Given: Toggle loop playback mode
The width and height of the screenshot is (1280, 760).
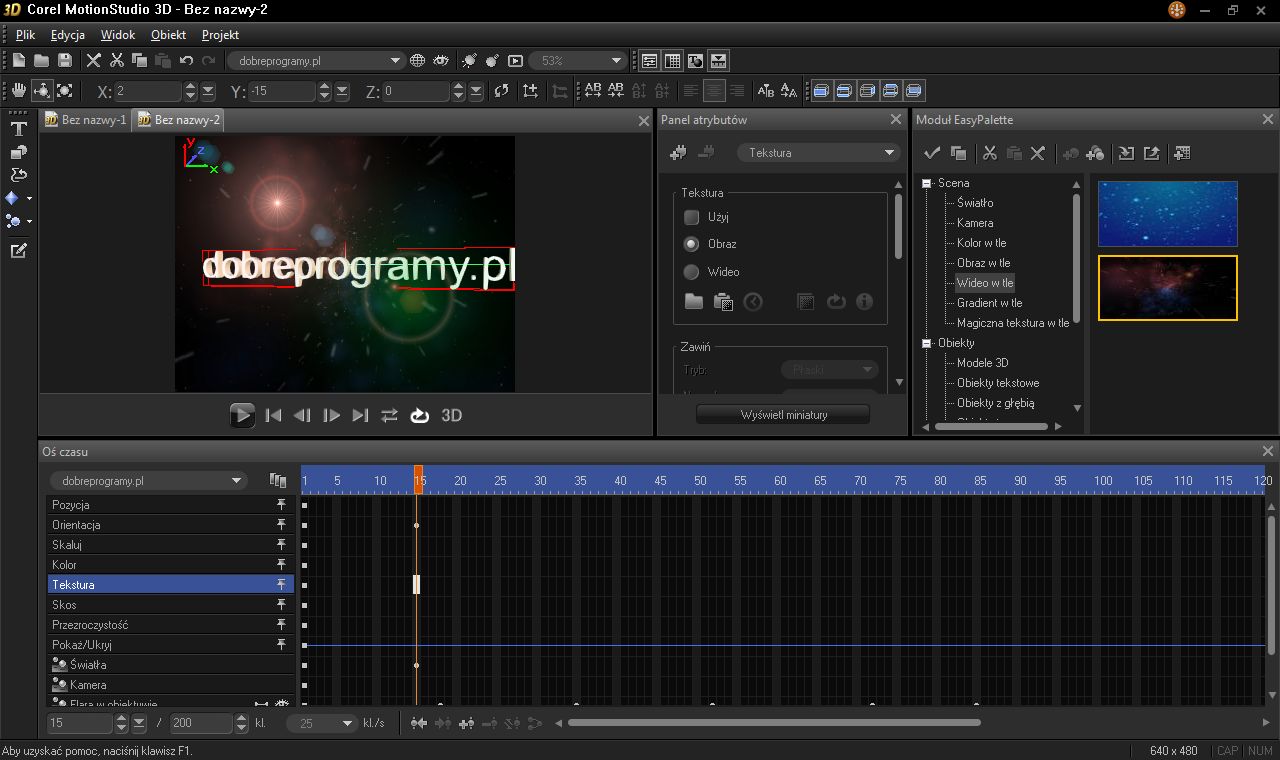Looking at the screenshot, I should point(420,415).
